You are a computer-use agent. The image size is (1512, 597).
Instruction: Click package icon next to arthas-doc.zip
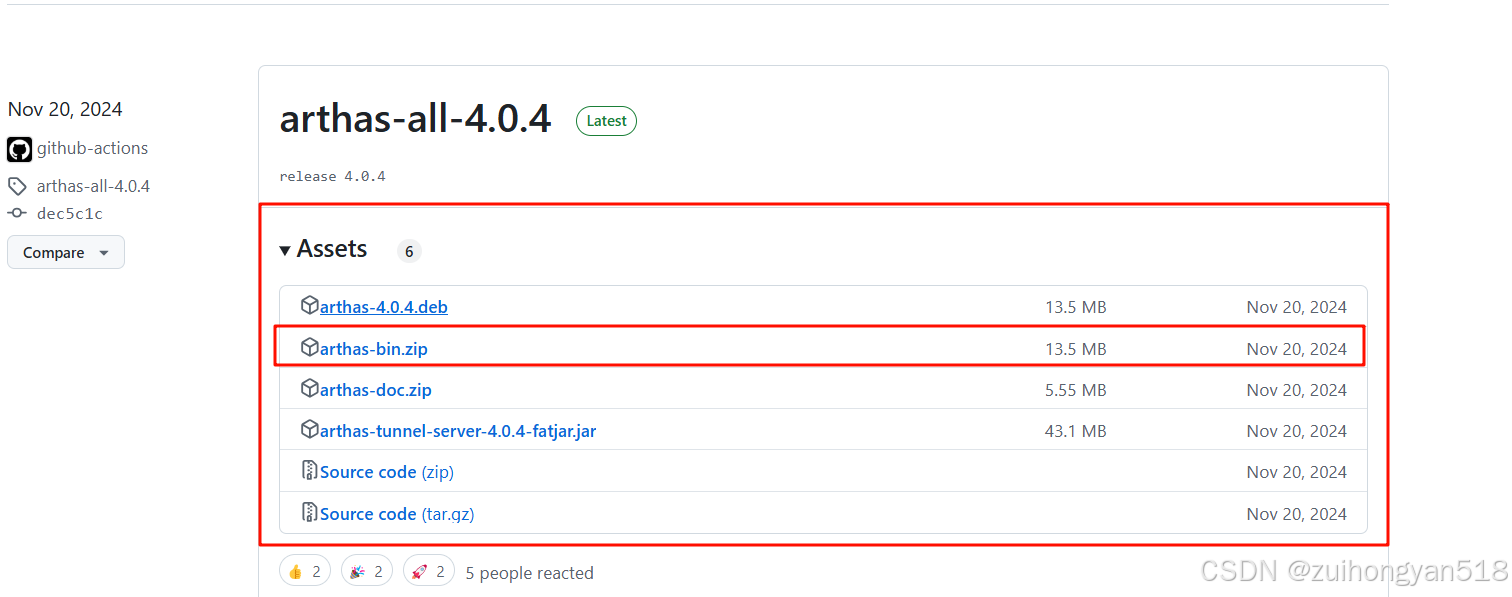pyautogui.click(x=309, y=389)
